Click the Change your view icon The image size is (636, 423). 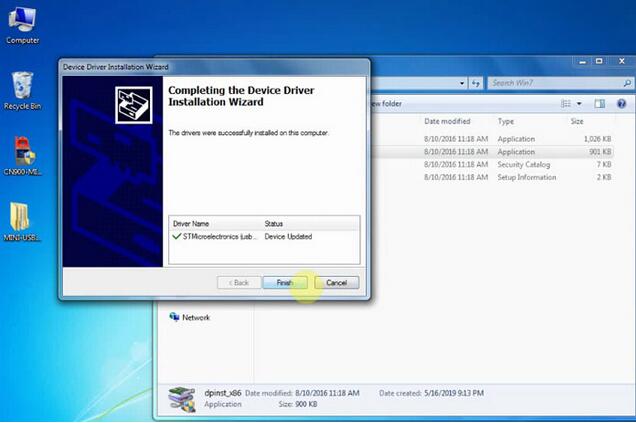[566, 104]
